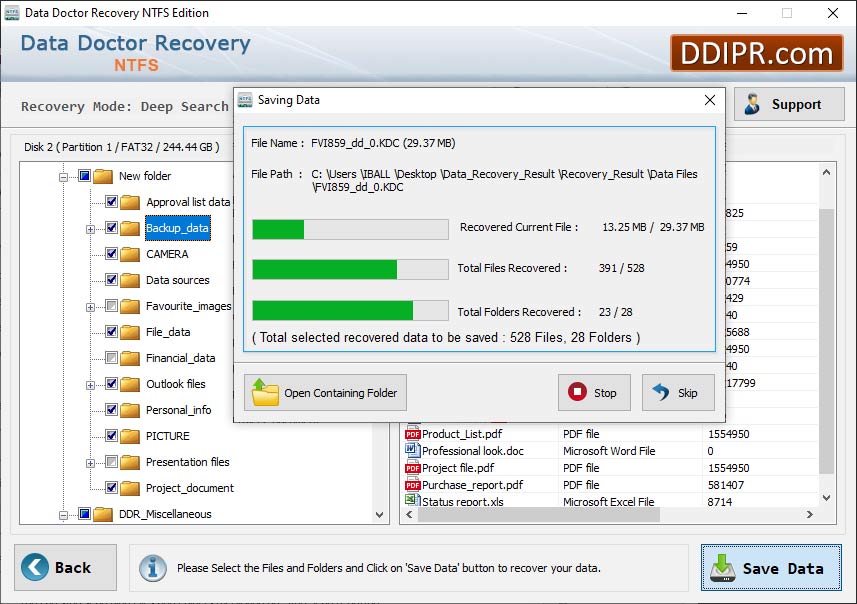Uncheck the Approval list data checkbox
The image size is (857, 604).
pos(111,202)
